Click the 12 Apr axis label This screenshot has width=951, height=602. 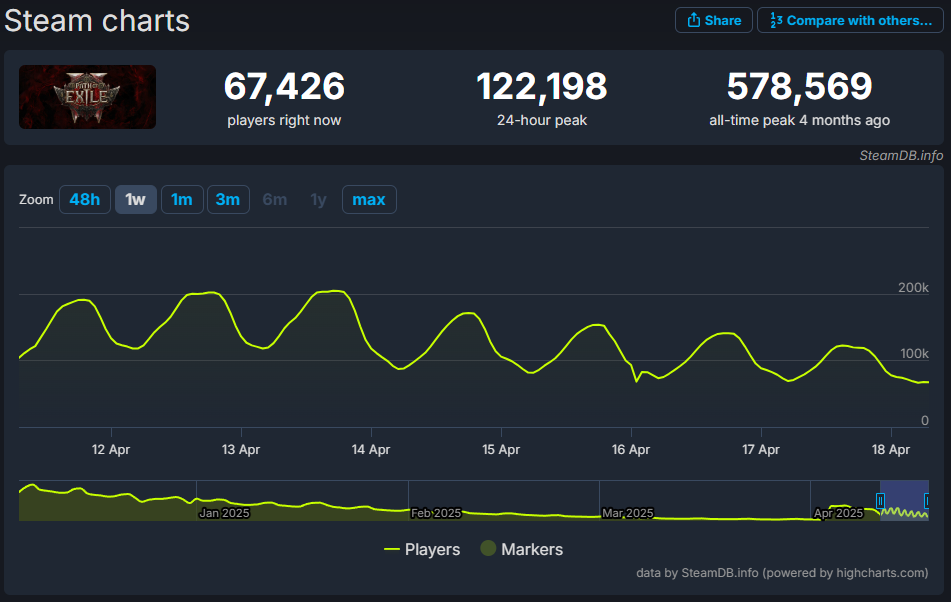click(111, 450)
